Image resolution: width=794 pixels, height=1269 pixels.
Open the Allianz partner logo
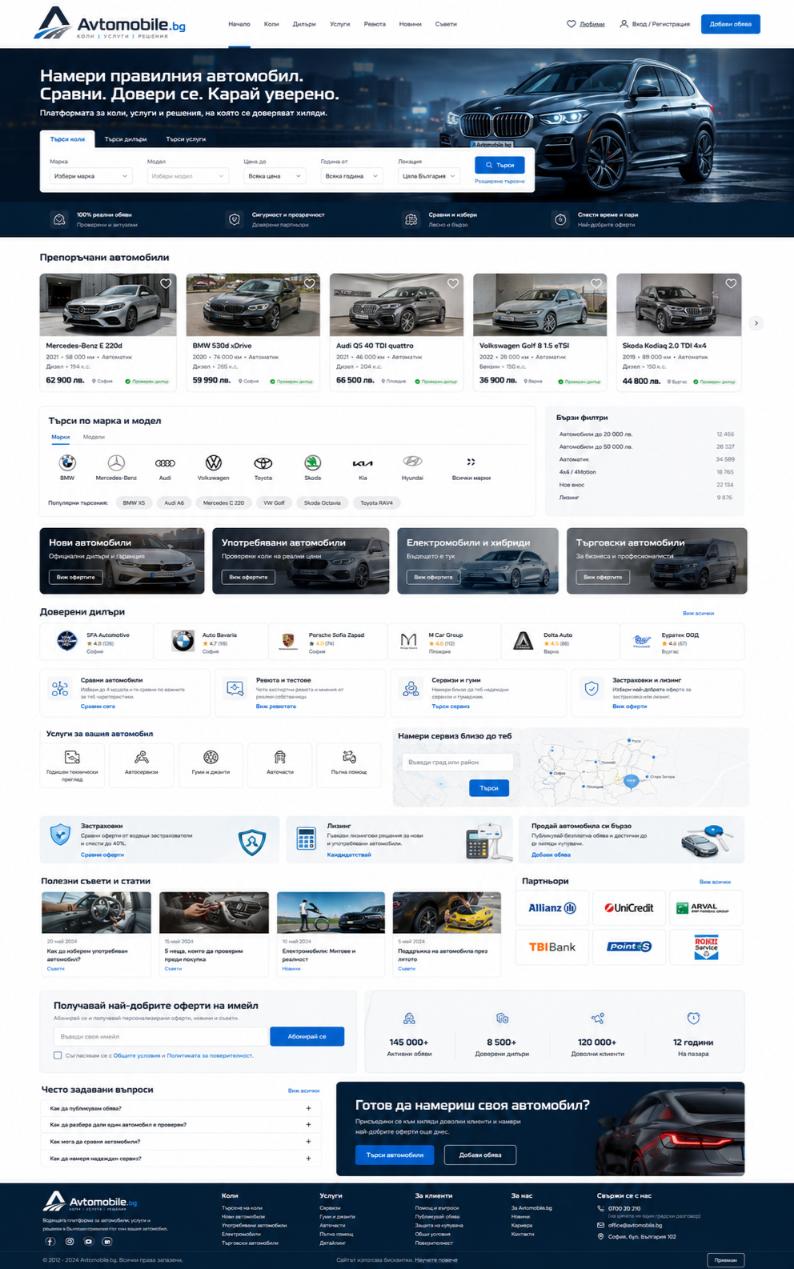point(552,908)
